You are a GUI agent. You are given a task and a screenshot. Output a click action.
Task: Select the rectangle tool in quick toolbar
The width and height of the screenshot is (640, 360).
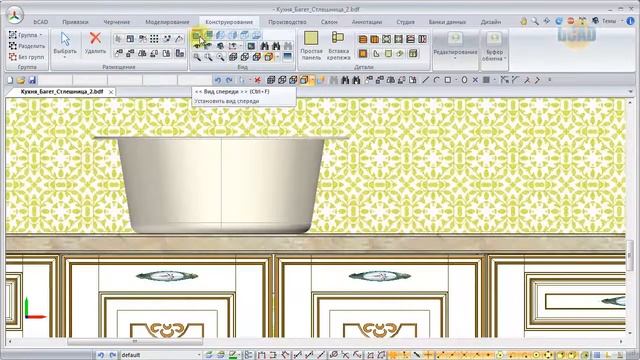[448, 80]
